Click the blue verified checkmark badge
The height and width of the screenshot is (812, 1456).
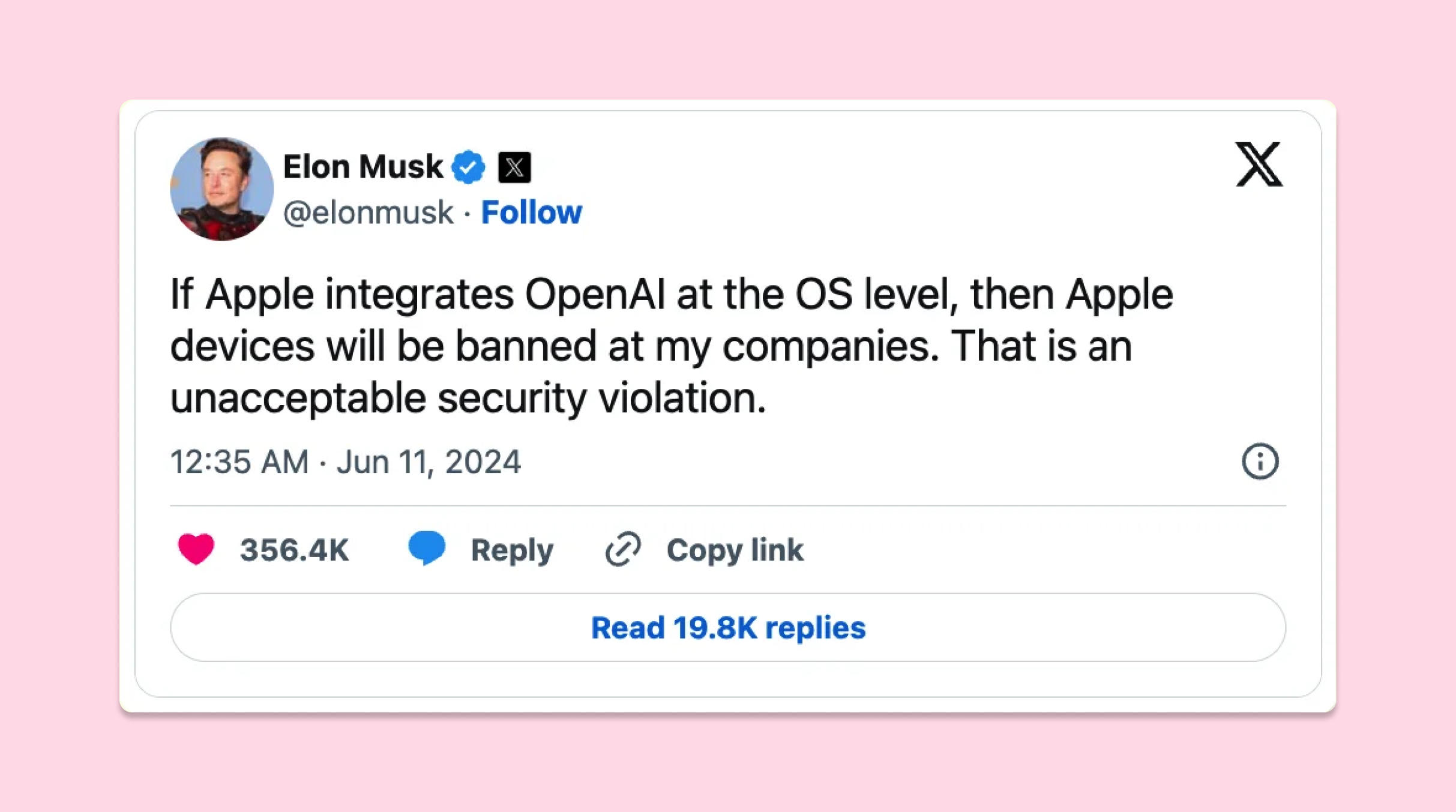[468, 167]
